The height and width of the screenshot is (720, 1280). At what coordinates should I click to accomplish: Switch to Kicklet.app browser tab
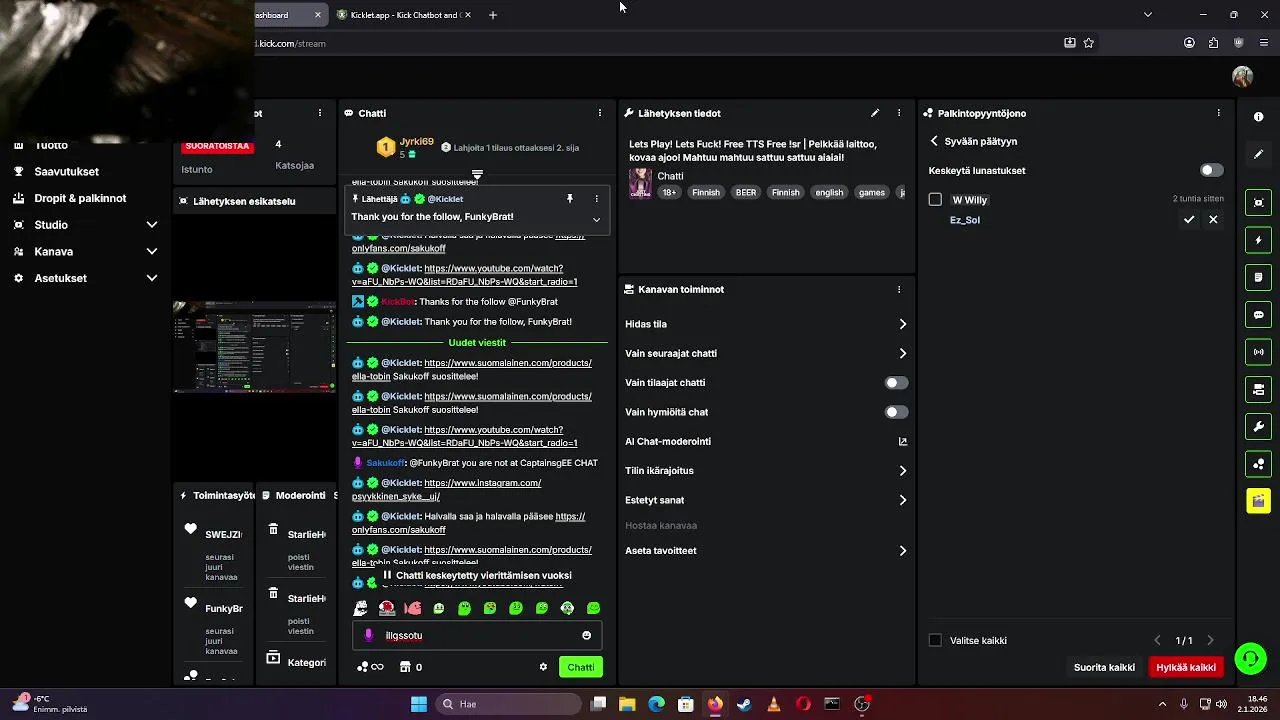click(404, 15)
